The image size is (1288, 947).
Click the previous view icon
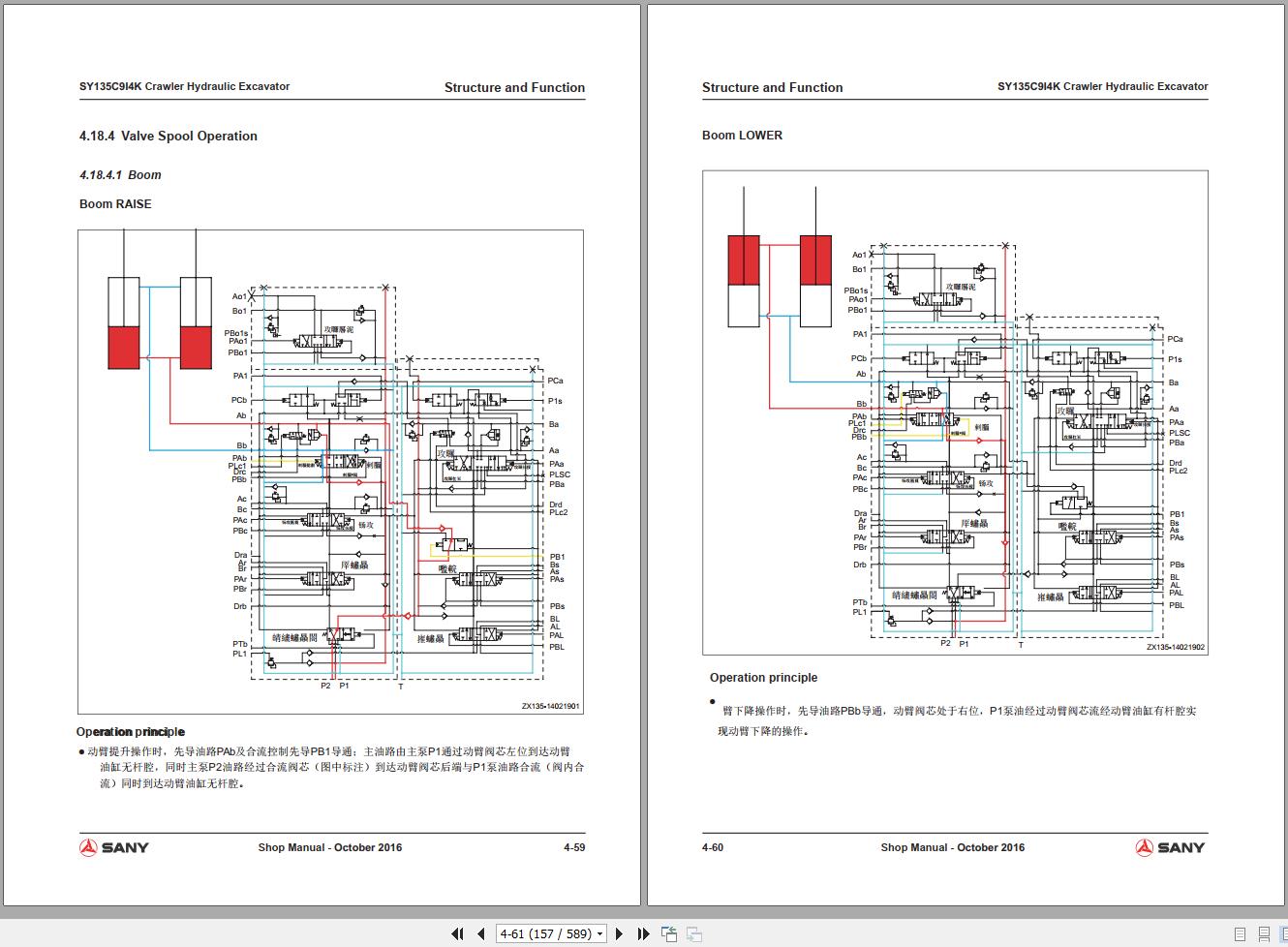(x=669, y=933)
